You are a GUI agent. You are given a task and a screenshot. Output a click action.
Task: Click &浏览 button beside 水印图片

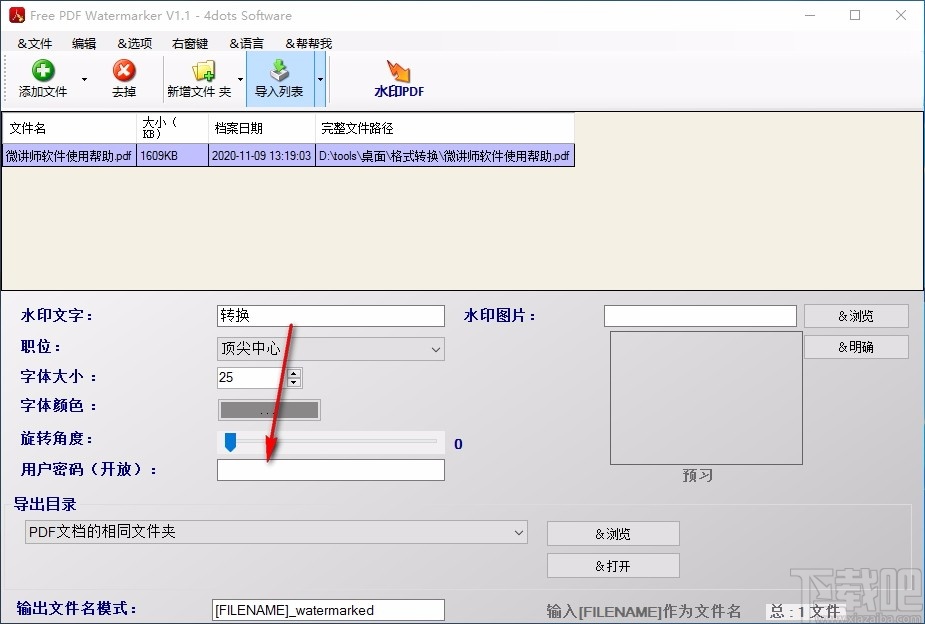(x=856, y=316)
